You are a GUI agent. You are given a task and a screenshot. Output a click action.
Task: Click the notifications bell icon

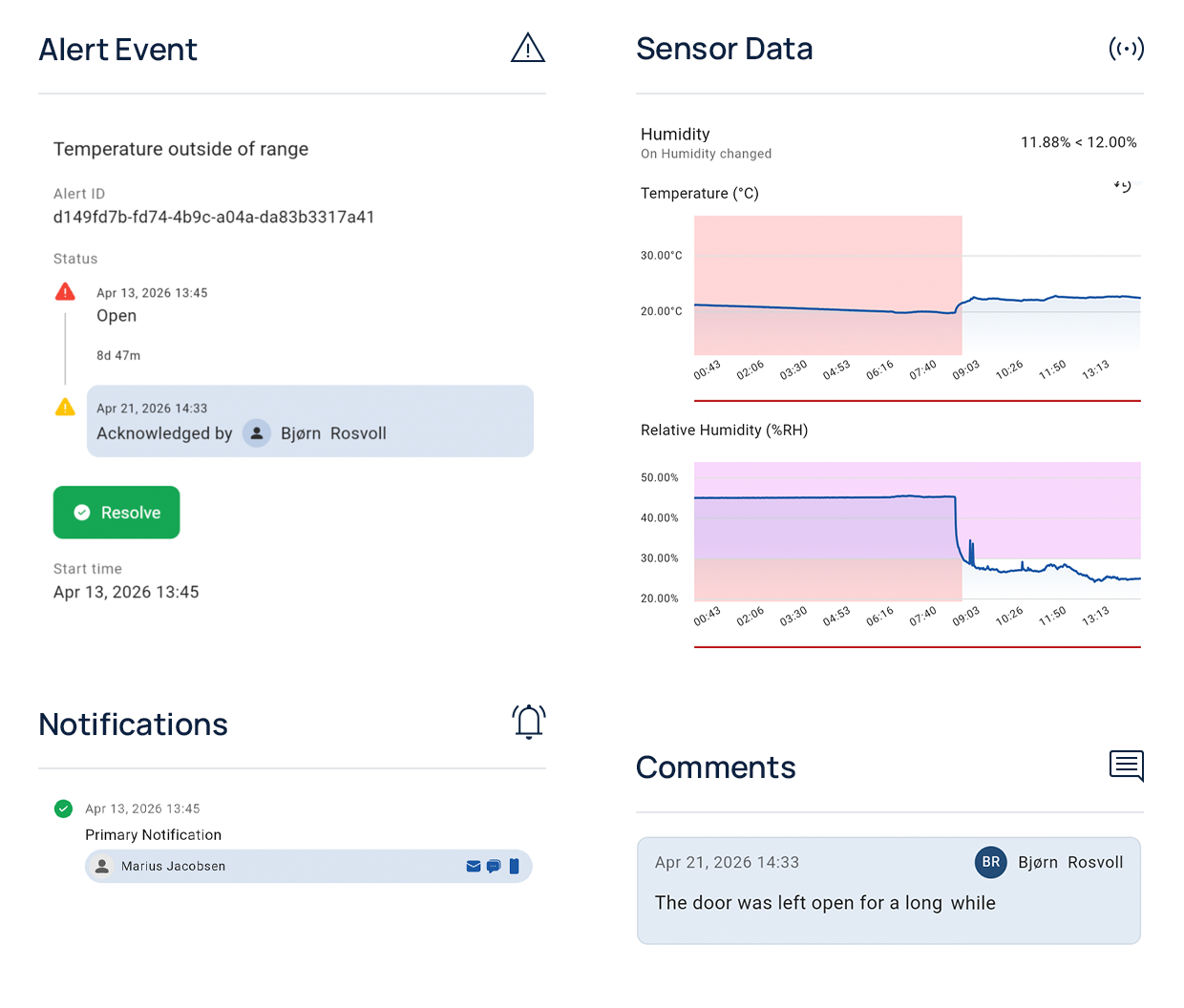(x=528, y=722)
